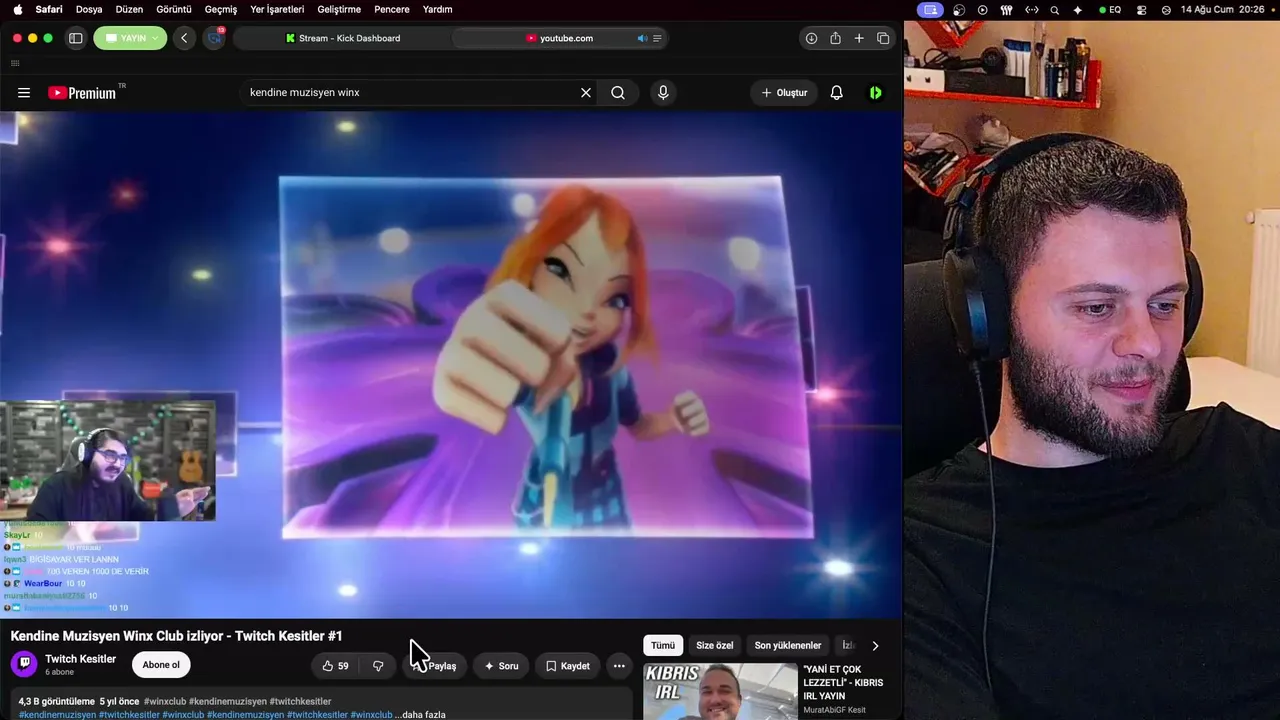
Task: Open the Twitch Kesitler channel name link
Action: tap(81, 659)
